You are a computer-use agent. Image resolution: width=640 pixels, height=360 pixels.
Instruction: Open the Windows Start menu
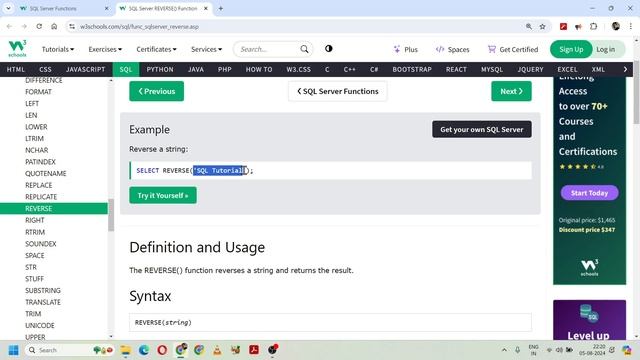(x=13, y=350)
